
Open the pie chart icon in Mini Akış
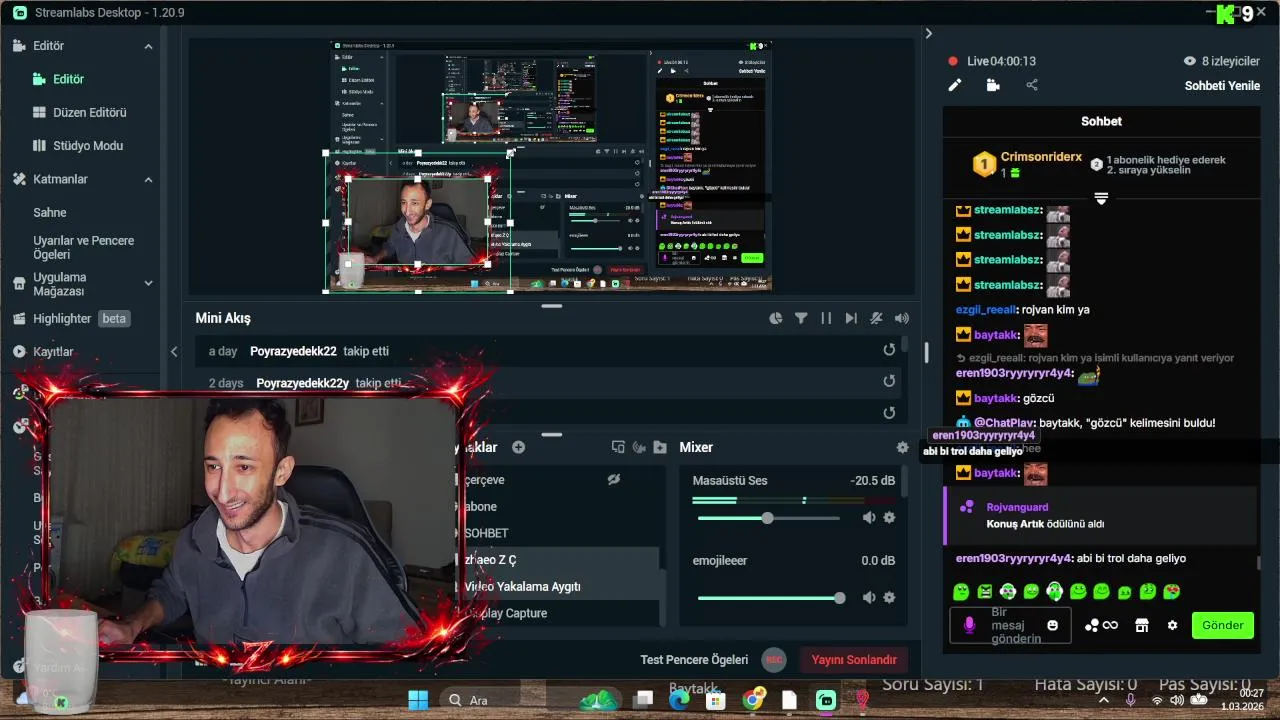776,318
